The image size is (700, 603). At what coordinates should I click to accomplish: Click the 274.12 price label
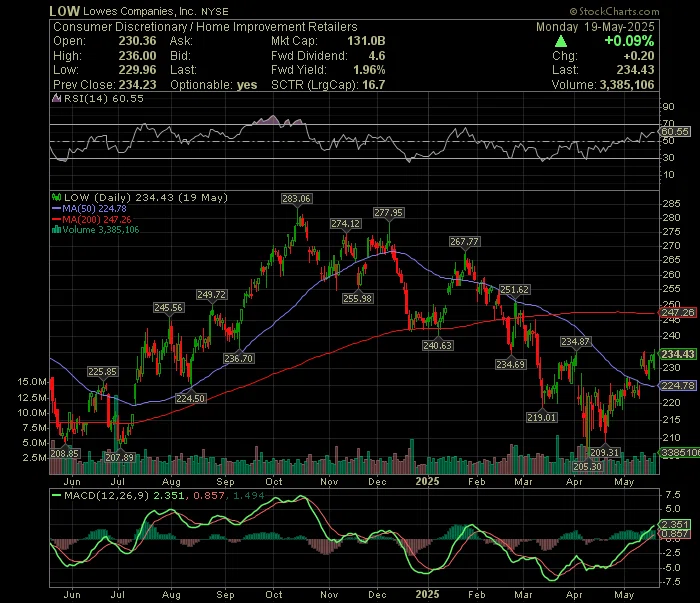click(346, 224)
